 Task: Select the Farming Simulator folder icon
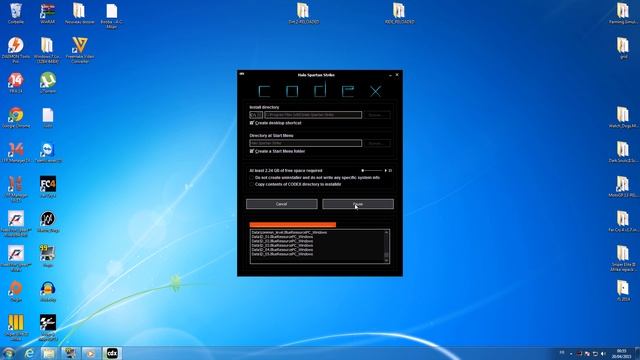click(x=623, y=13)
